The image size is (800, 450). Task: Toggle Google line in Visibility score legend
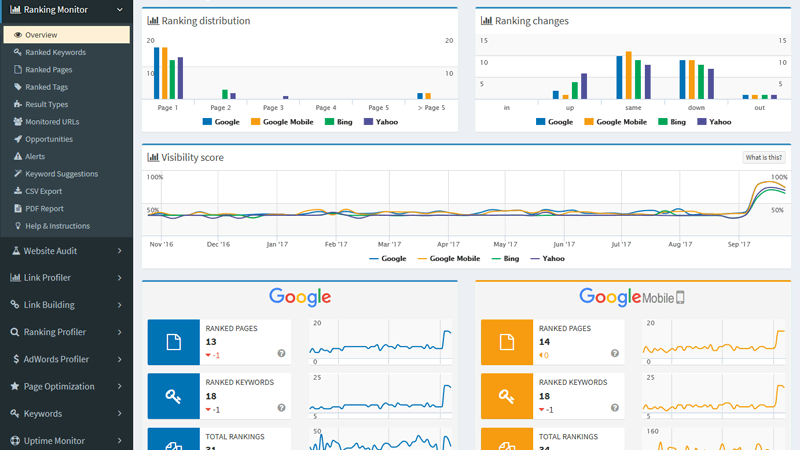388,259
